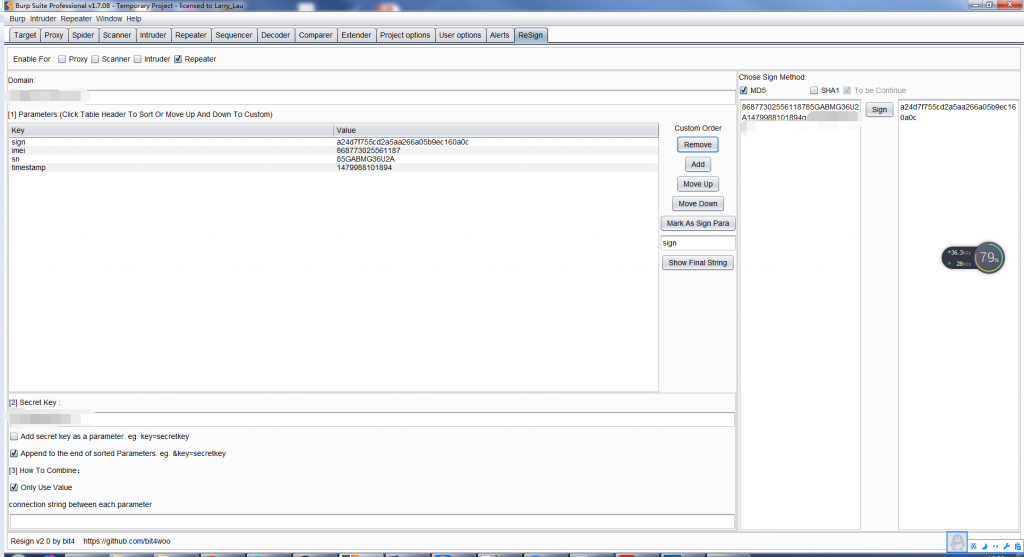Check 'Add secret key as a parameter'
This screenshot has height=557, width=1024.
[14, 436]
